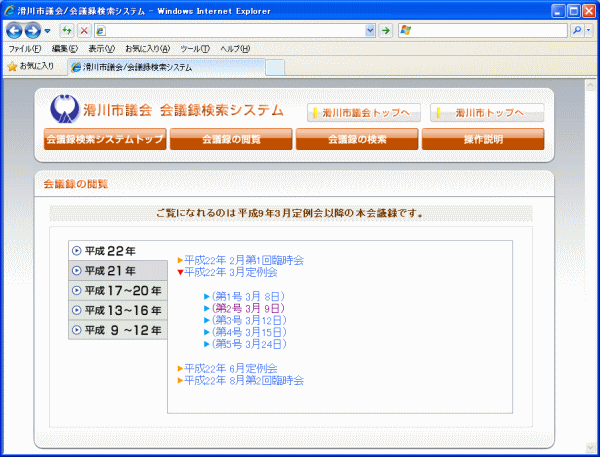This screenshot has width=600, height=457.
Task: Refresh the page with the green arrows icon
Action: click(67, 30)
